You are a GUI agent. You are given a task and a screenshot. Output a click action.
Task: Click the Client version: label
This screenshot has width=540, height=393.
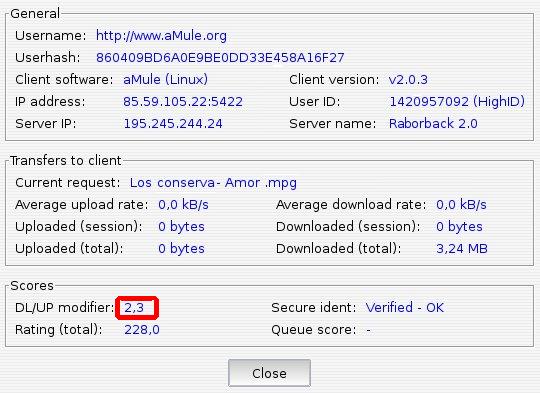click(x=334, y=80)
